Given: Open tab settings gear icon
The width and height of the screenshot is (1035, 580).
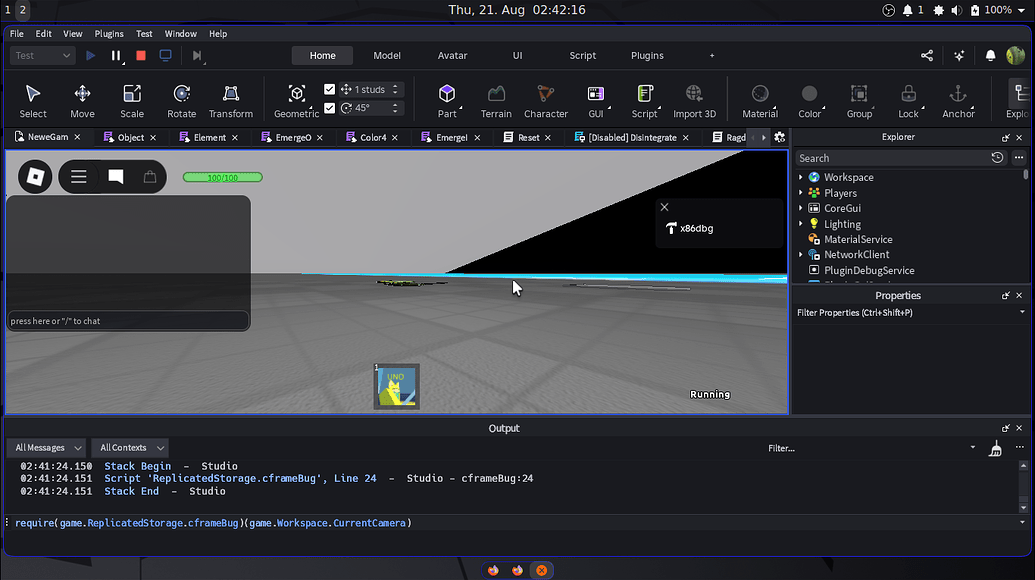Looking at the screenshot, I should [x=780, y=137].
